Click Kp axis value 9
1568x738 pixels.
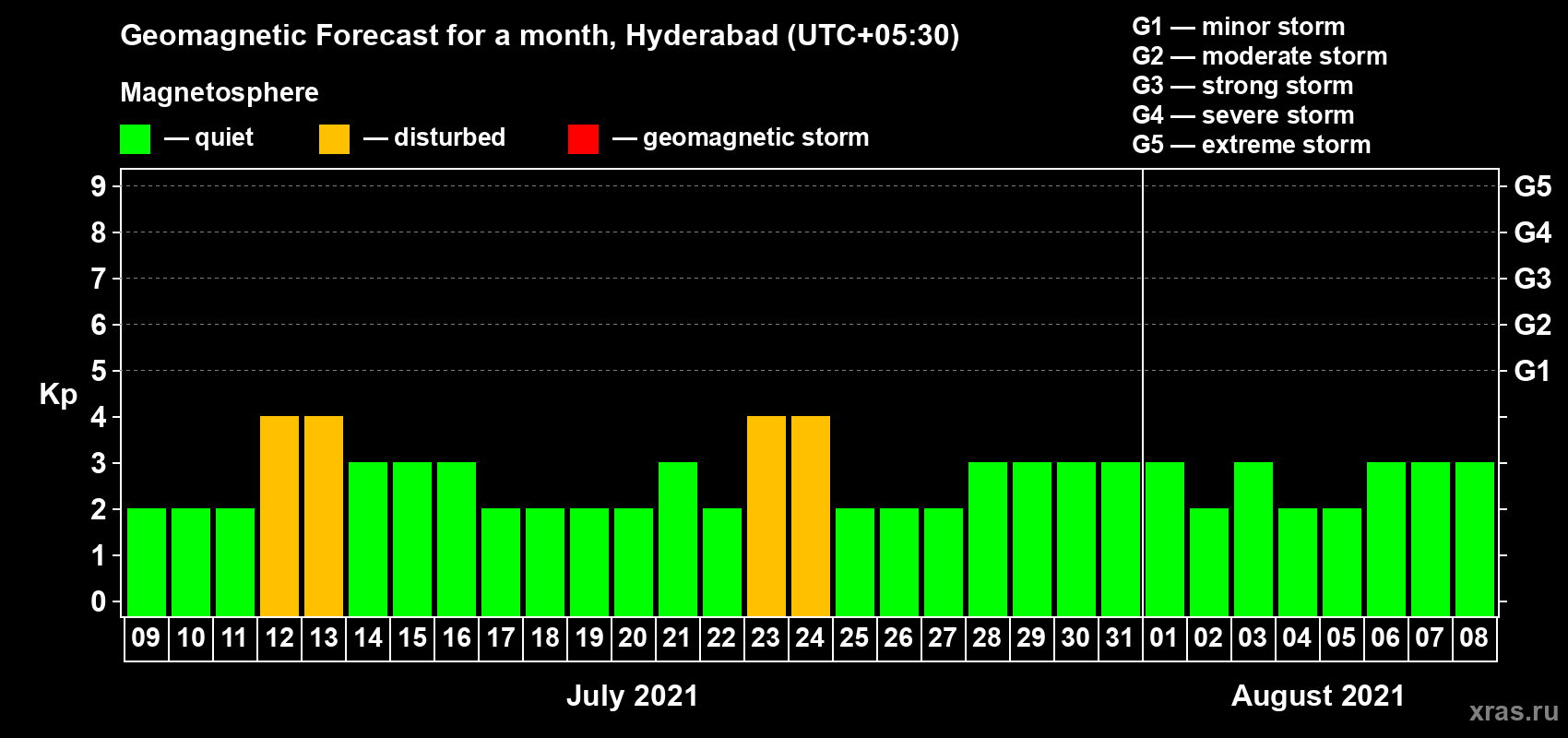pos(98,186)
